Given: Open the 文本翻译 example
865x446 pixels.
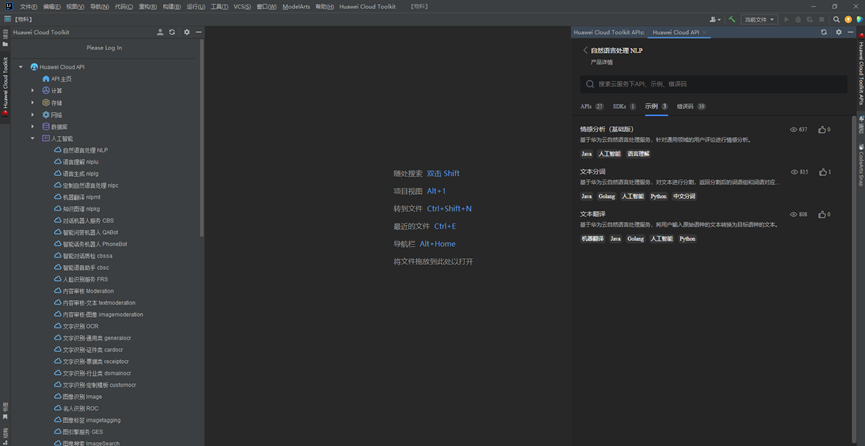Looking at the screenshot, I should [593, 214].
